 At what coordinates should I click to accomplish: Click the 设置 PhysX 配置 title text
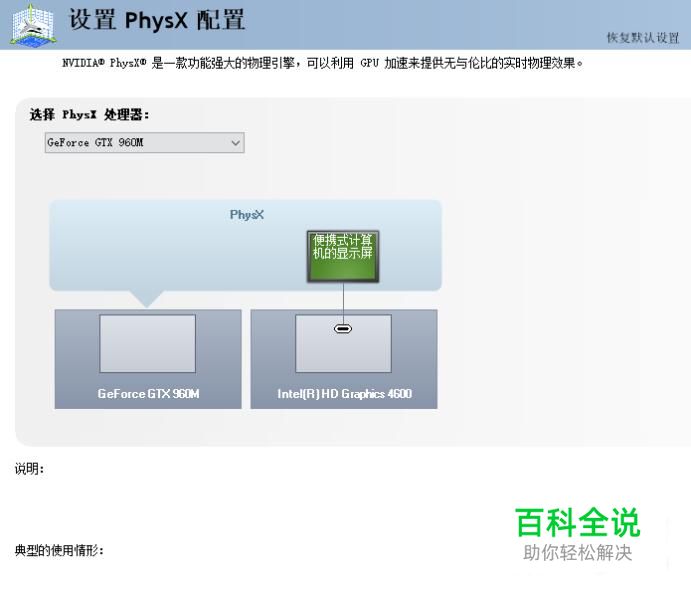click(x=157, y=20)
